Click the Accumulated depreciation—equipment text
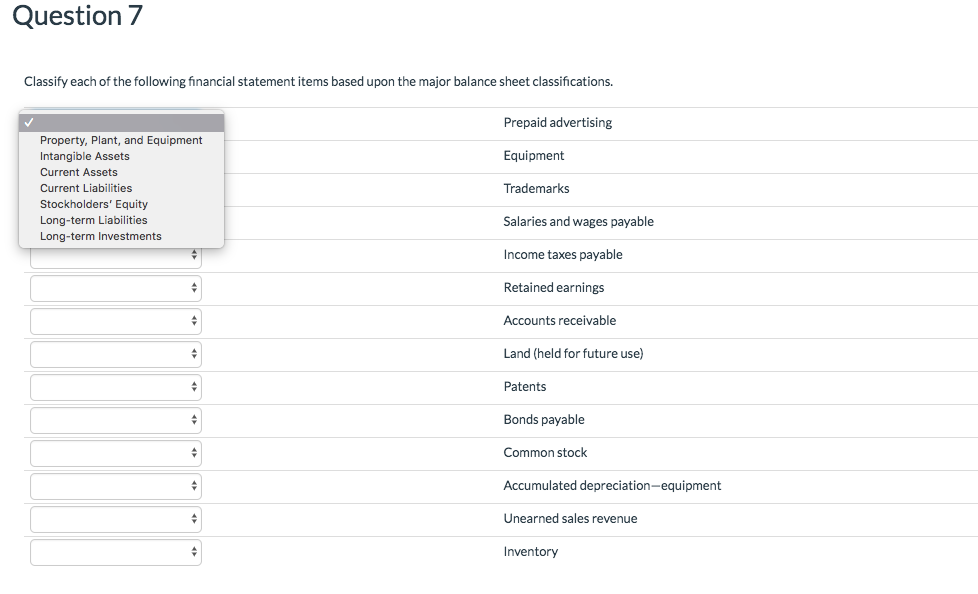This screenshot has width=978, height=594. pyautogui.click(x=612, y=486)
